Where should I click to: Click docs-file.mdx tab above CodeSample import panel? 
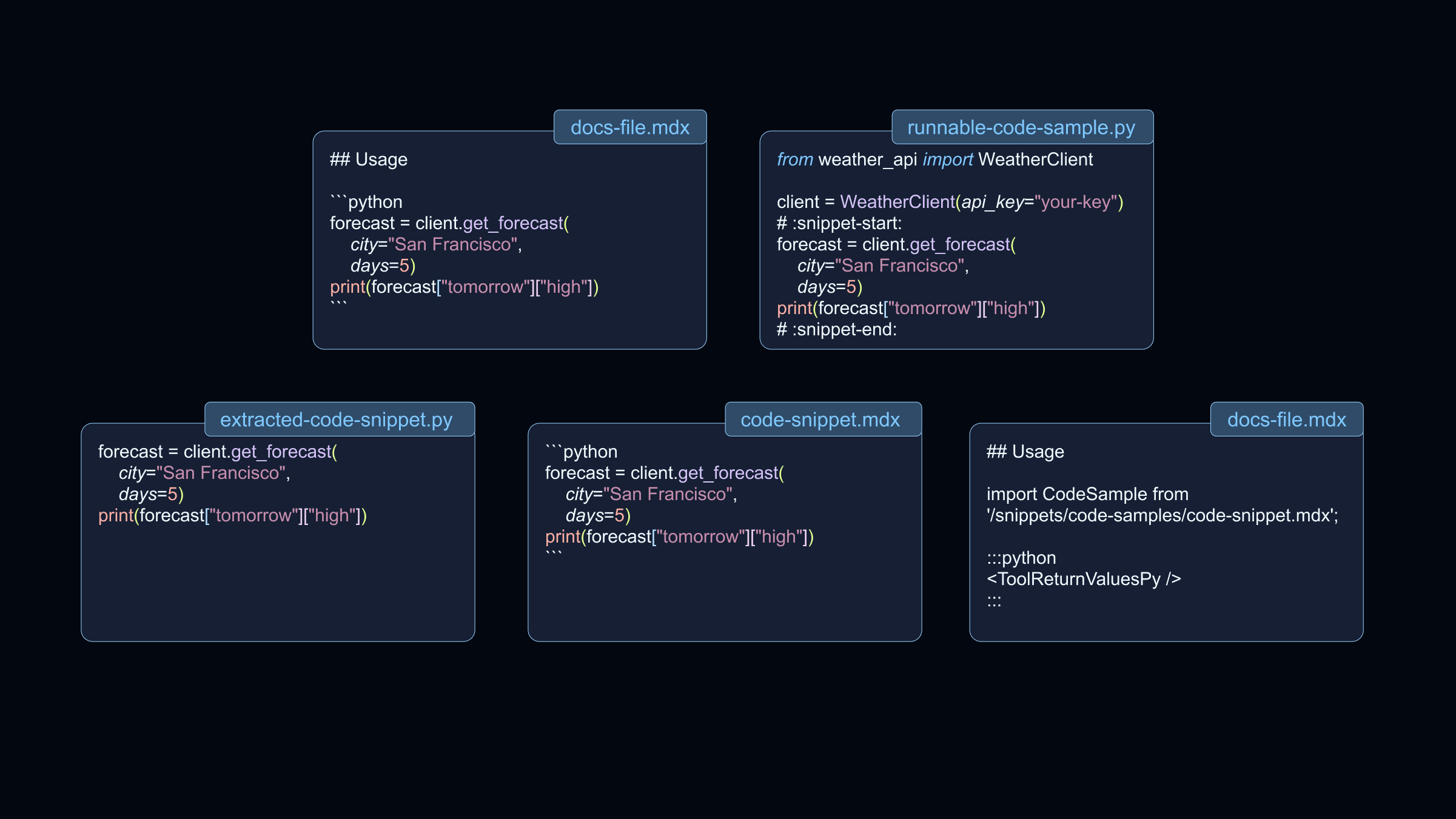coord(1286,420)
